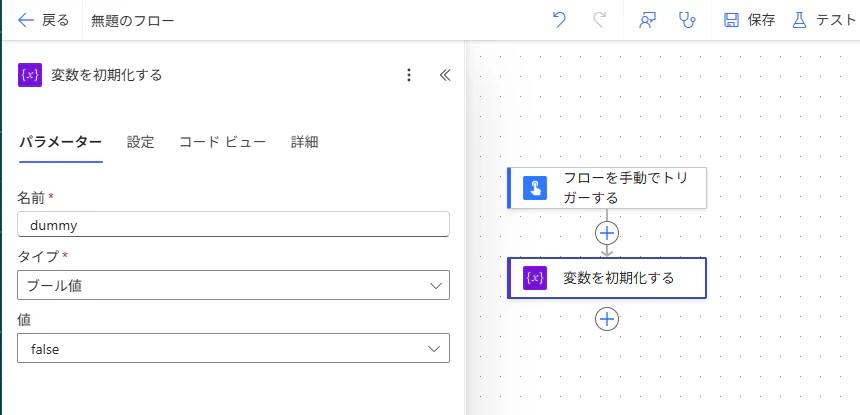This screenshot has height=415, width=860.
Task: Run the flow with テスト
Action: pos(824,21)
